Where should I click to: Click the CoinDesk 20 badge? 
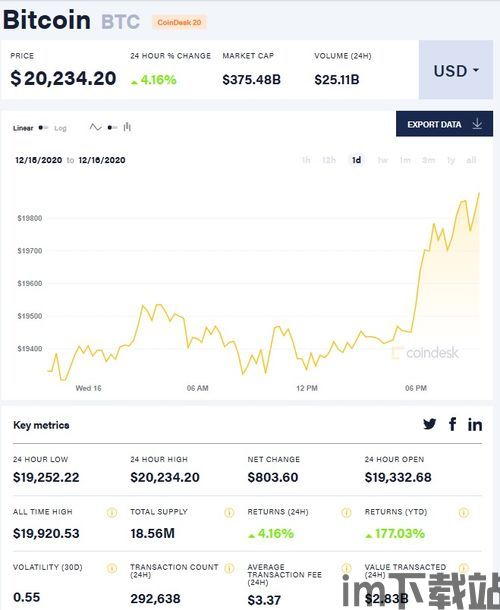pos(179,22)
